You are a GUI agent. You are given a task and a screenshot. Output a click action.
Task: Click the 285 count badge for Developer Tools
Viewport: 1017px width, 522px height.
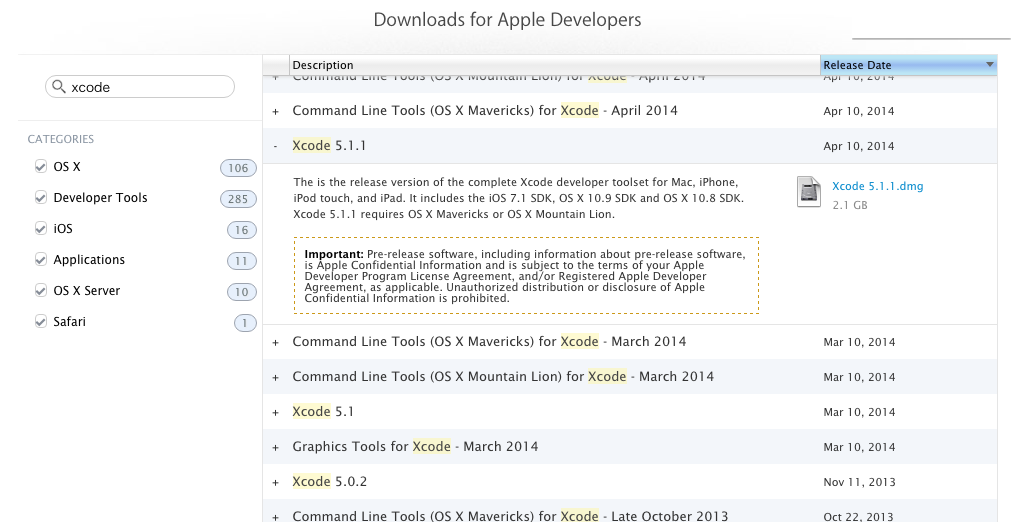[x=238, y=199]
